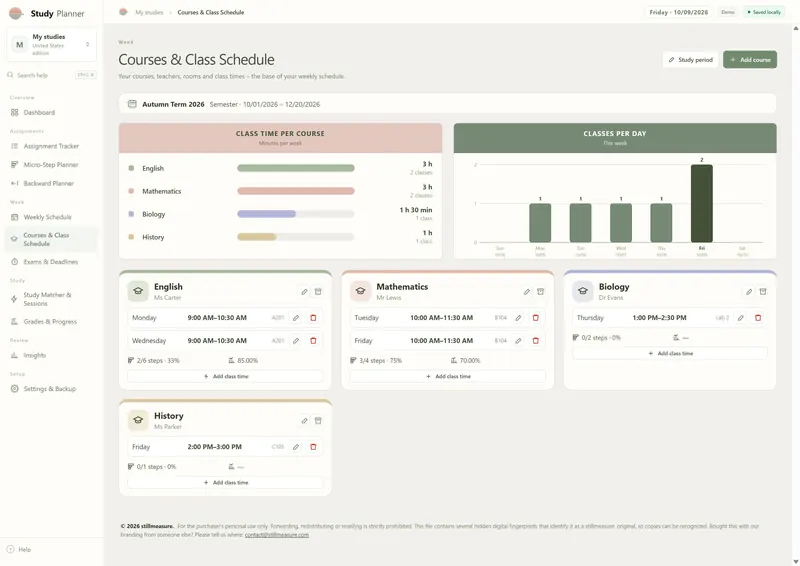
Task: Click the Saved locally status badge
Action: point(764,12)
